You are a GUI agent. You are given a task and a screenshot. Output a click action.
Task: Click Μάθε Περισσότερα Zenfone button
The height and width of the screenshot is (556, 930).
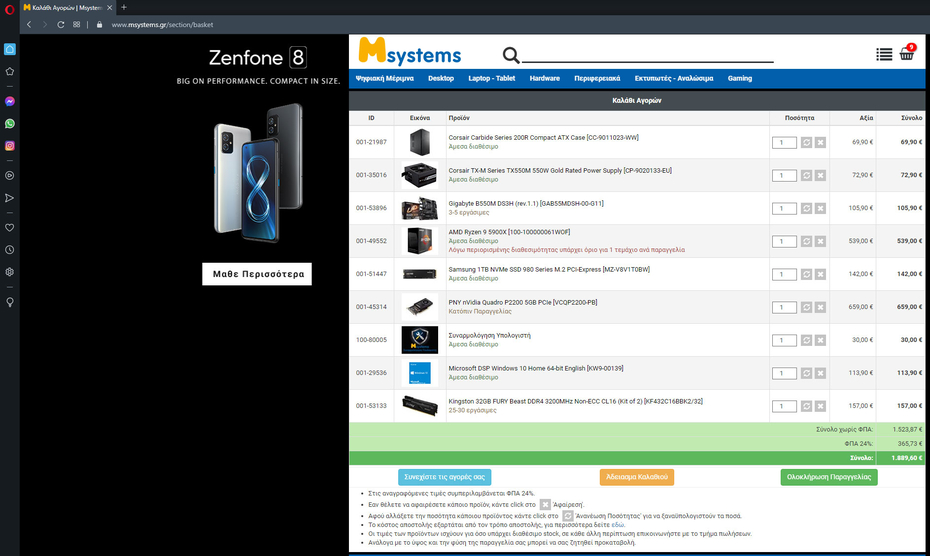point(257,274)
